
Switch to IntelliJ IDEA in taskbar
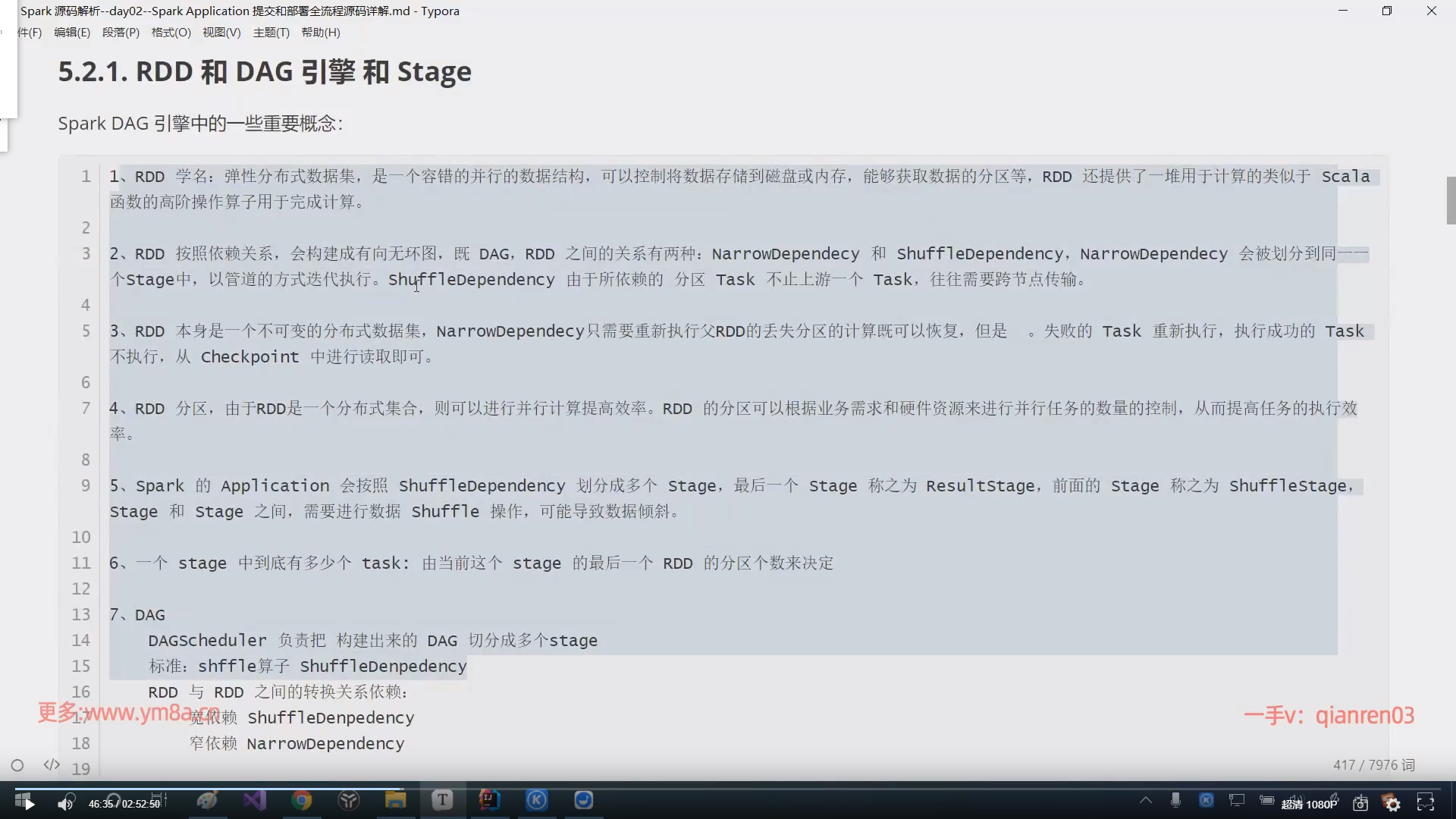(x=489, y=800)
